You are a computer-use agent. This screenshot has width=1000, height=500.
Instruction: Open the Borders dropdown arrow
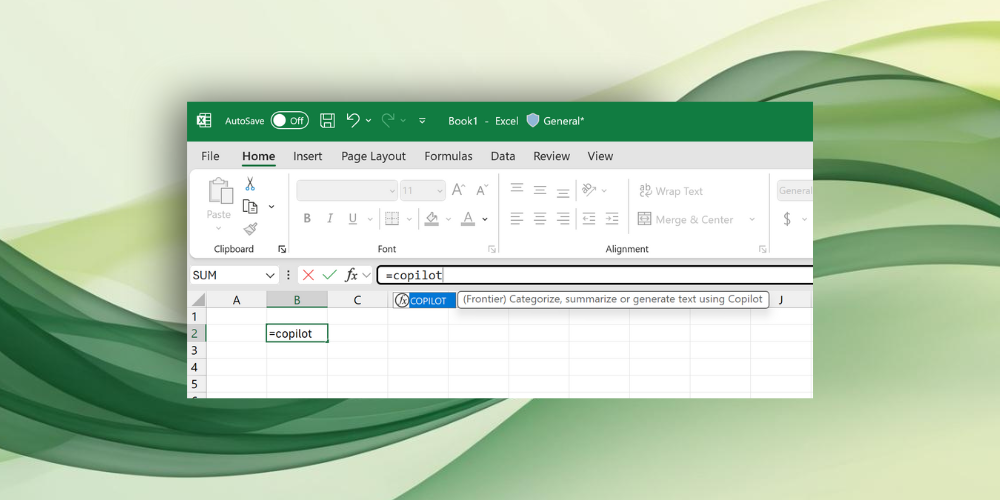coord(409,219)
